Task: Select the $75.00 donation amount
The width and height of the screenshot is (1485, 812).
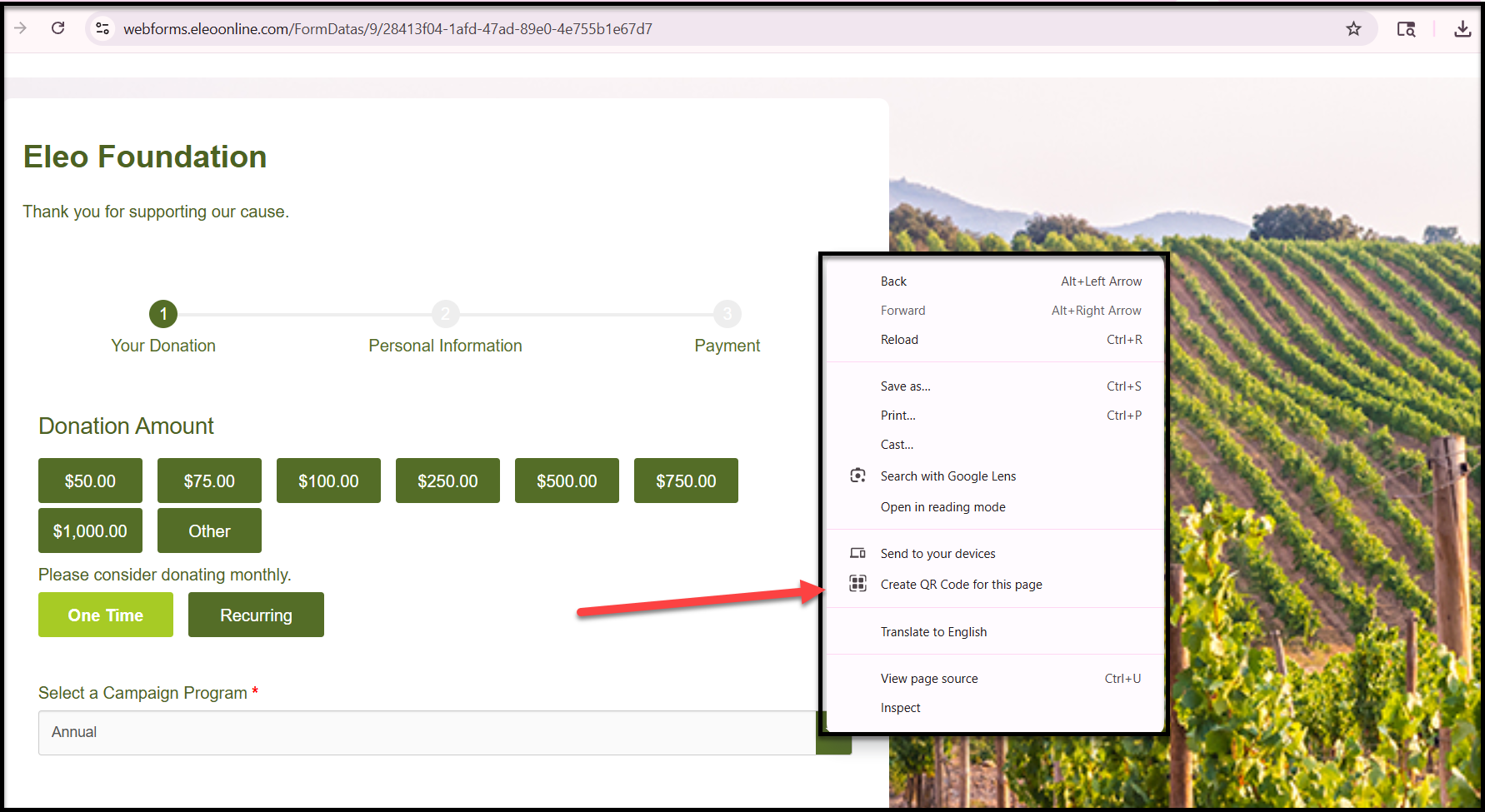Action: [x=209, y=481]
